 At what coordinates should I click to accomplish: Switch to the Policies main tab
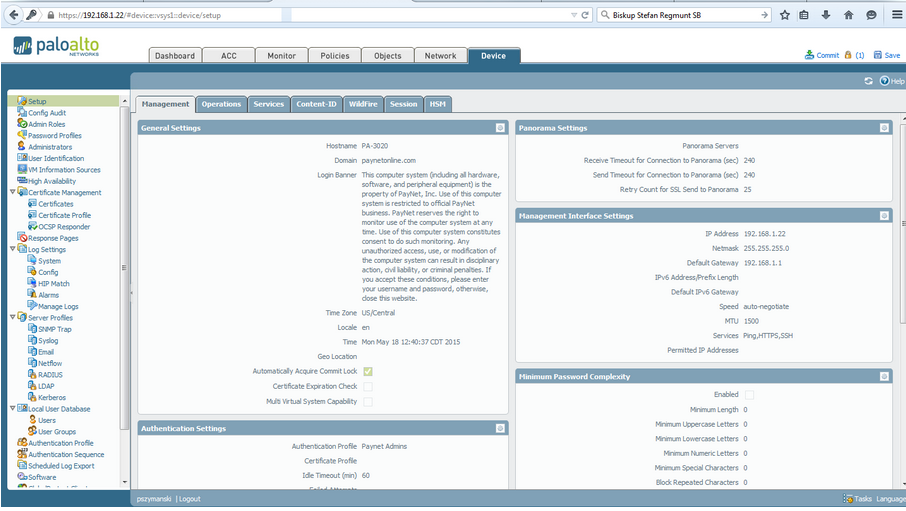click(335, 55)
